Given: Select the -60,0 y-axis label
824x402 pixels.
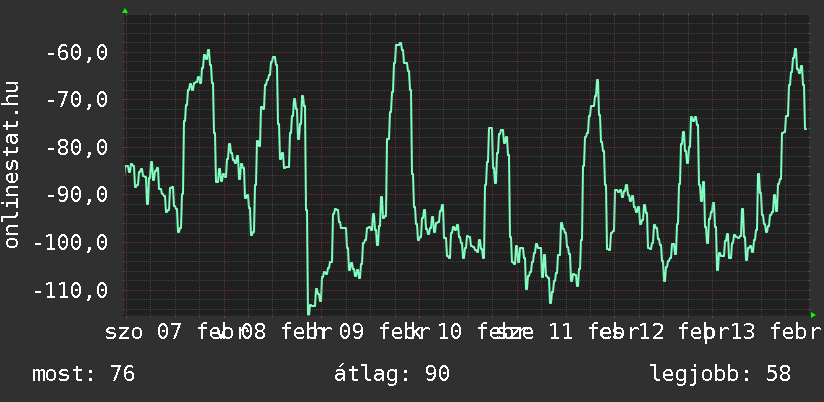Looking at the screenshot, I should point(71,52).
